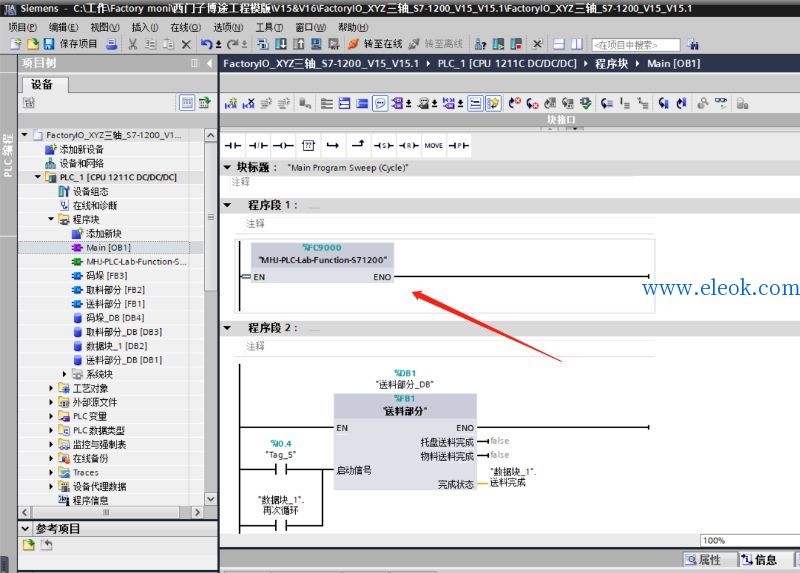Screen dimensions: 800x573
Task: Save the project with 保存项目
Action: click(x=71, y=44)
